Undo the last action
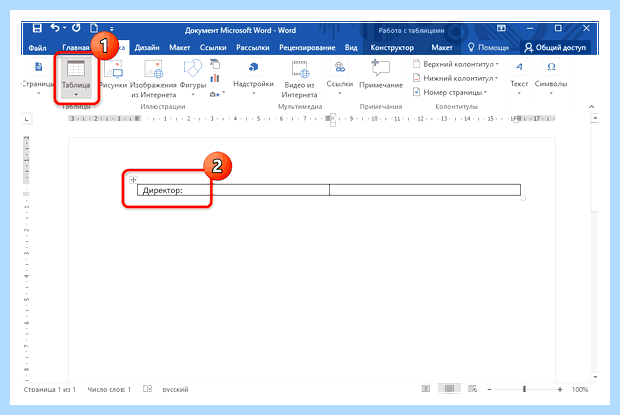620x415 pixels. [x=55, y=28]
